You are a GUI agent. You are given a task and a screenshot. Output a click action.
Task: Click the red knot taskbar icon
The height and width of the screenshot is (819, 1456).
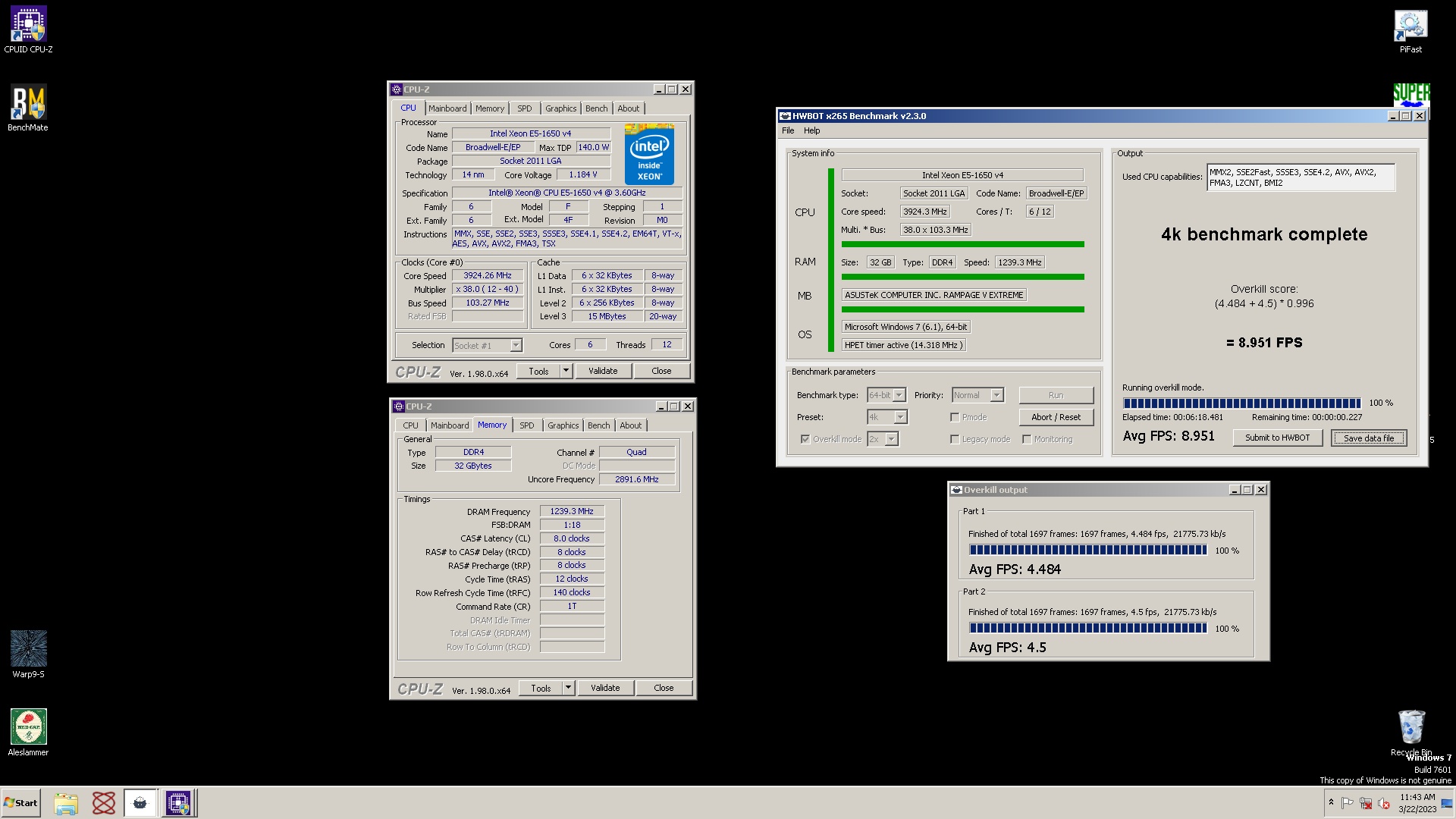(x=104, y=803)
